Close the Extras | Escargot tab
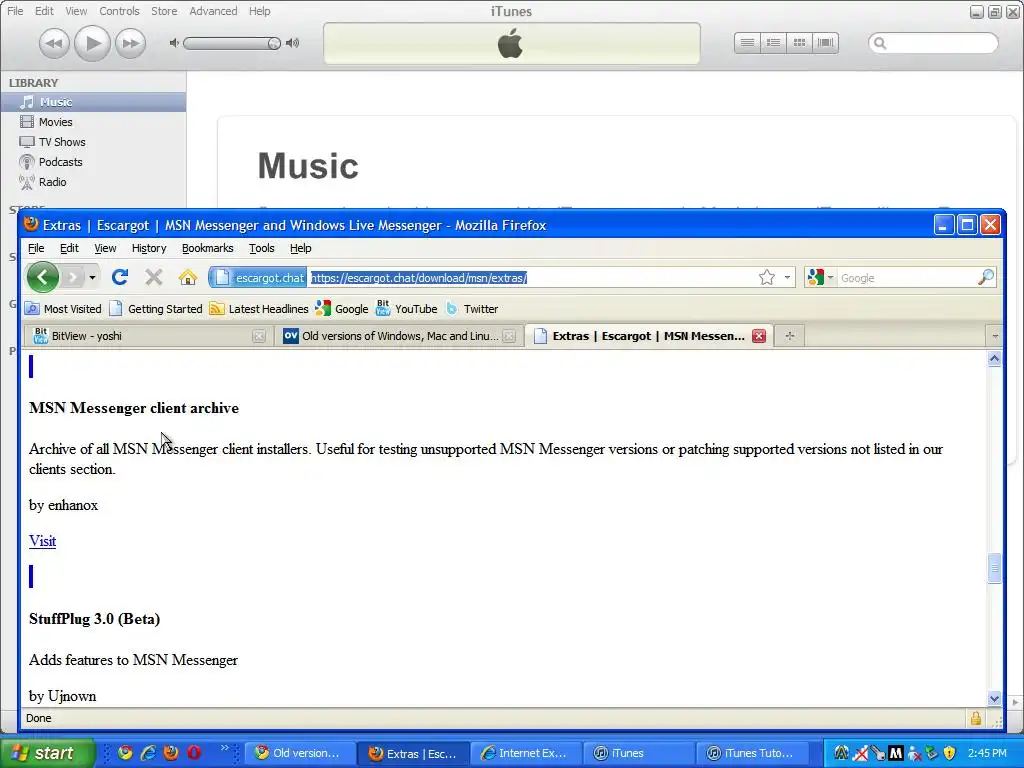1024x768 pixels. pos(759,336)
